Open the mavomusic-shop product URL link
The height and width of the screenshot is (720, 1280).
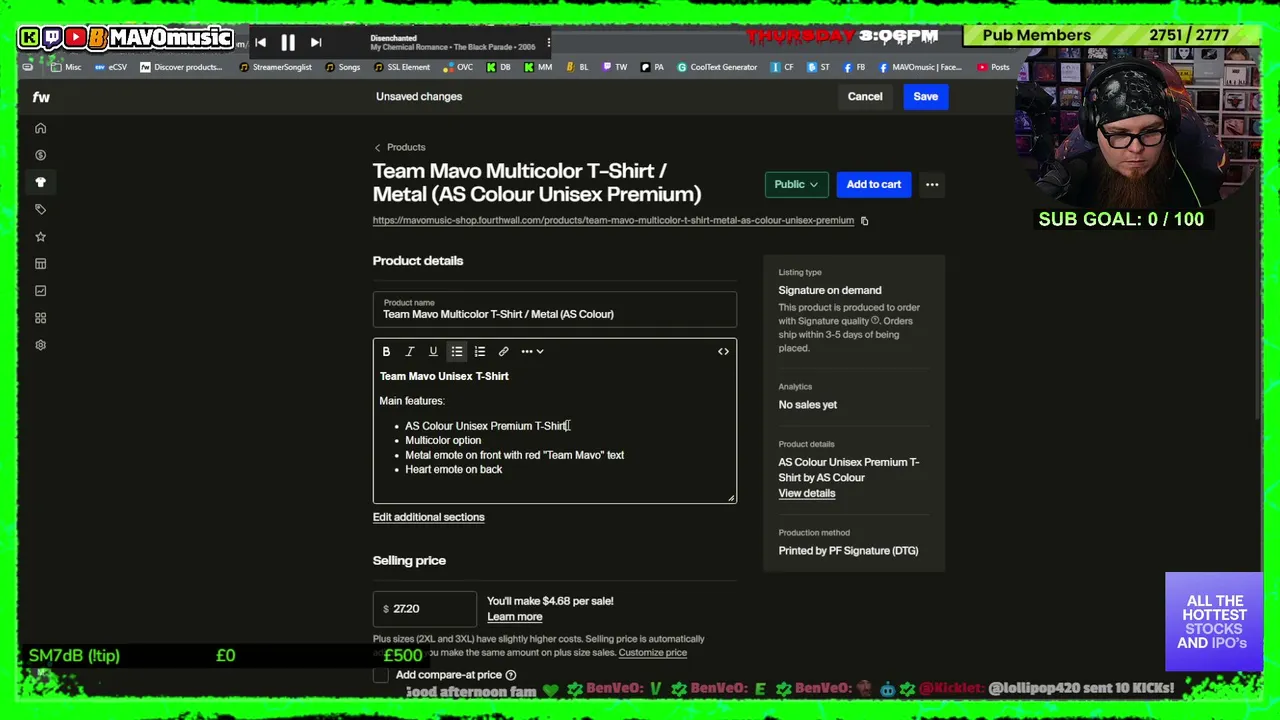pyautogui.click(x=613, y=220)
